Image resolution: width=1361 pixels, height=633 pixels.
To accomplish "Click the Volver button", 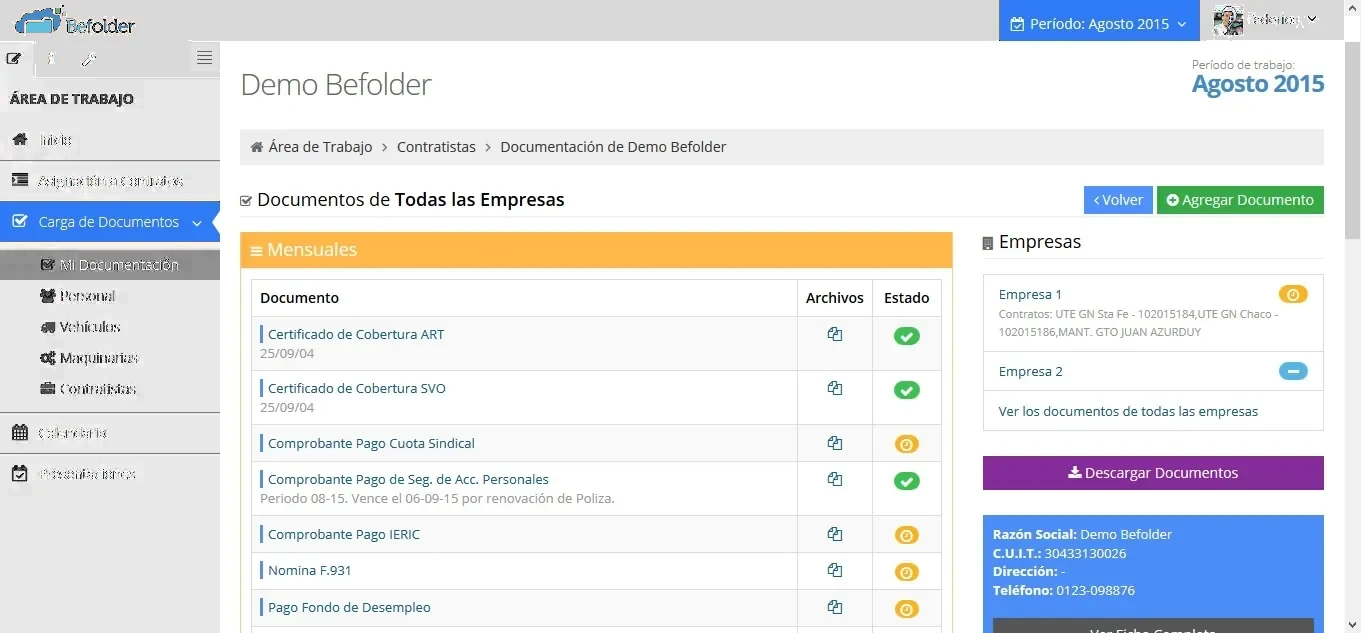I will 1118,200.
